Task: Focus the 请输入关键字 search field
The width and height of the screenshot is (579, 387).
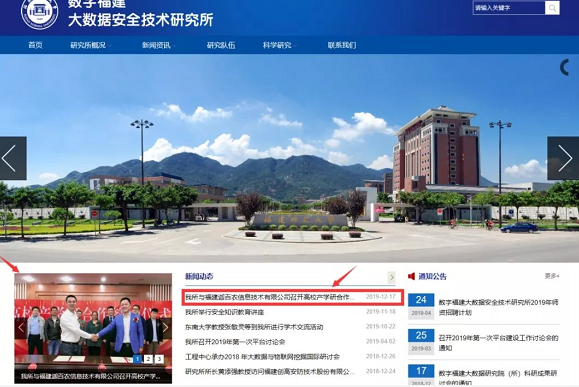Action: pos(509,8)
